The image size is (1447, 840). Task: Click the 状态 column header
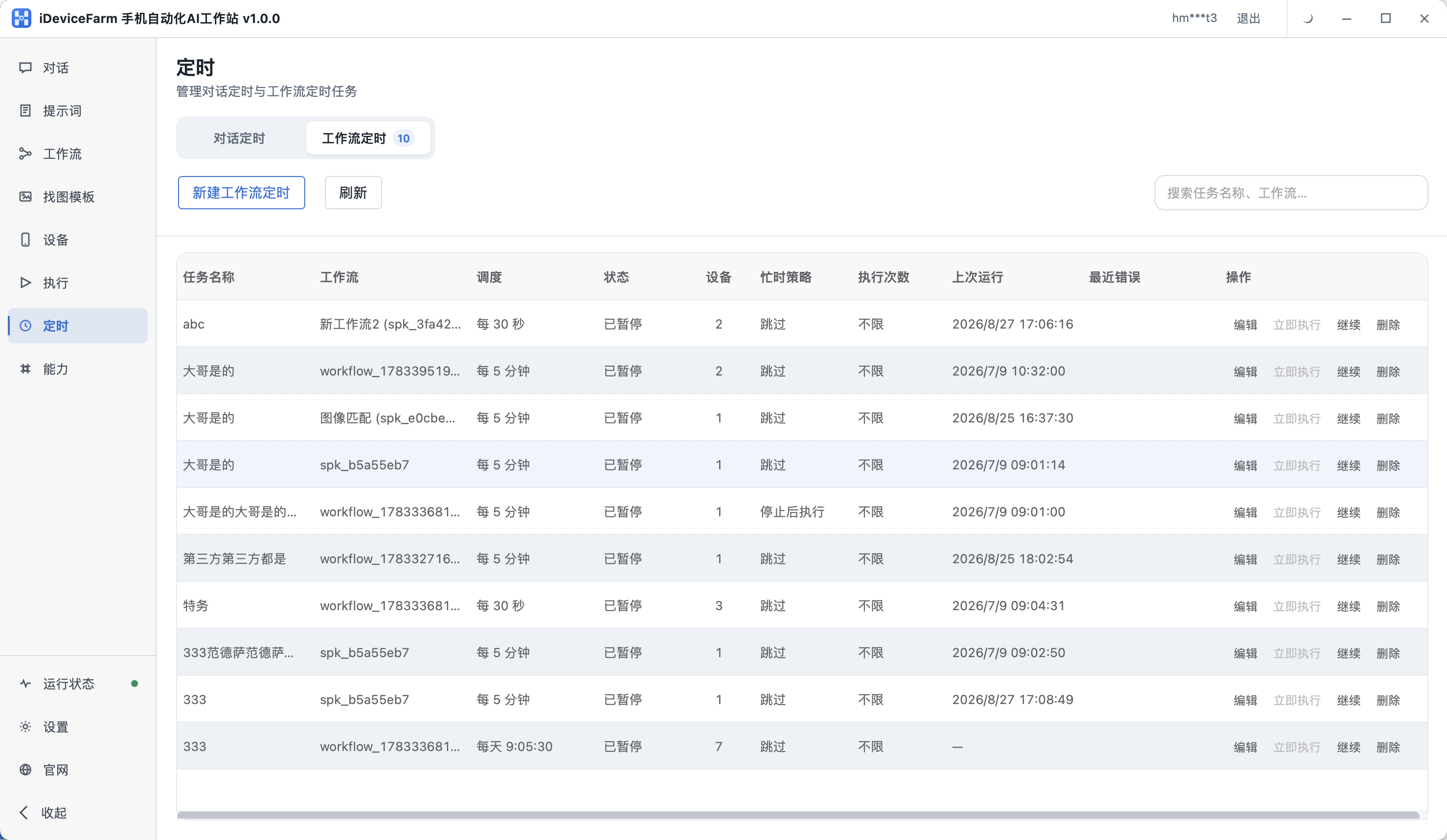[616, 277]
